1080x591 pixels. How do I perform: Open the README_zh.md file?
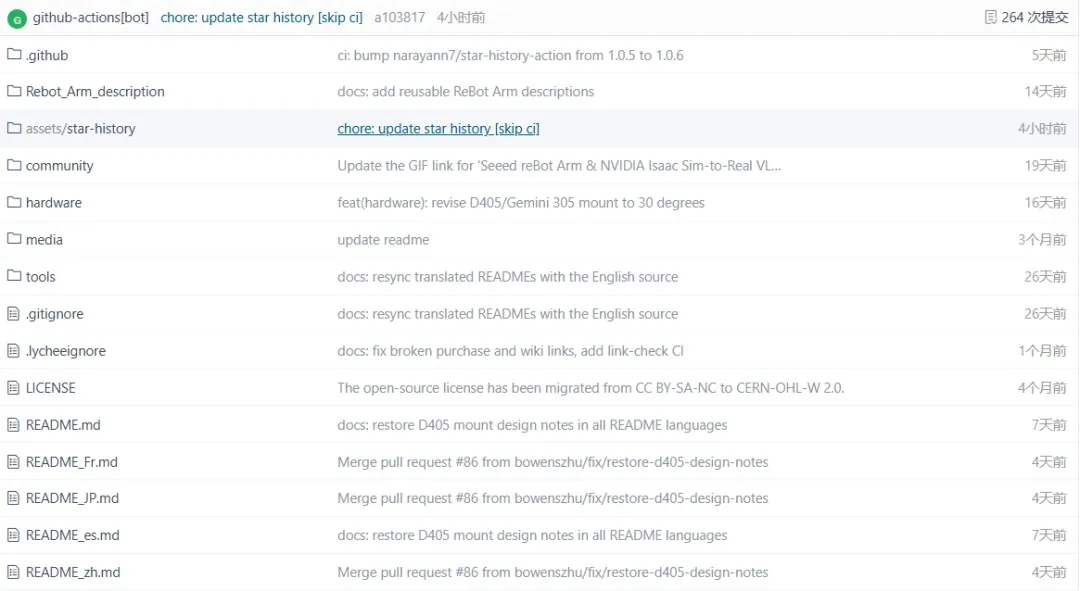[73, 572]
